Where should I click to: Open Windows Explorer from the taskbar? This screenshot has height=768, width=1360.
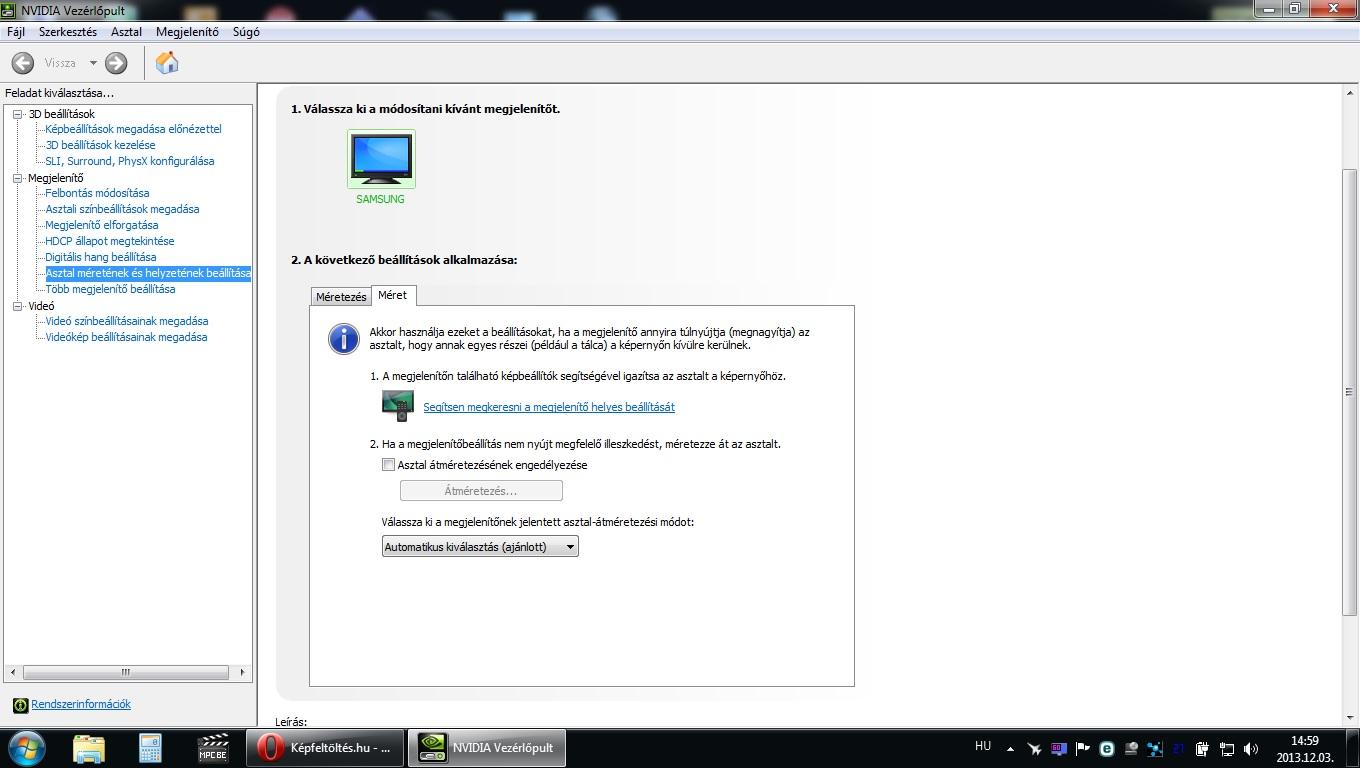[88, 748]
